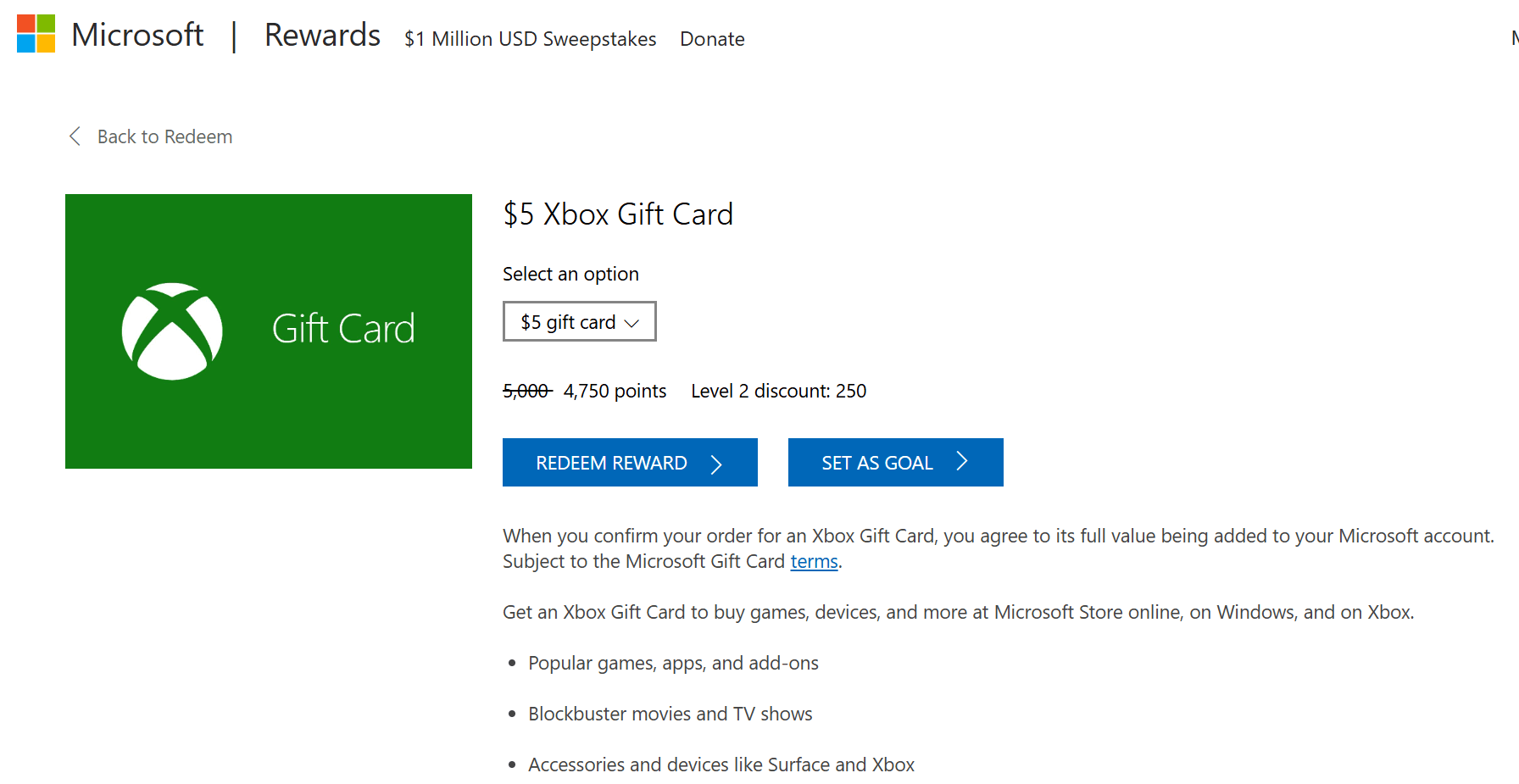Click the back chevron before "Back to Redeem"
1519x784 pixels.
pyautogui.click(x=75, y=136)
